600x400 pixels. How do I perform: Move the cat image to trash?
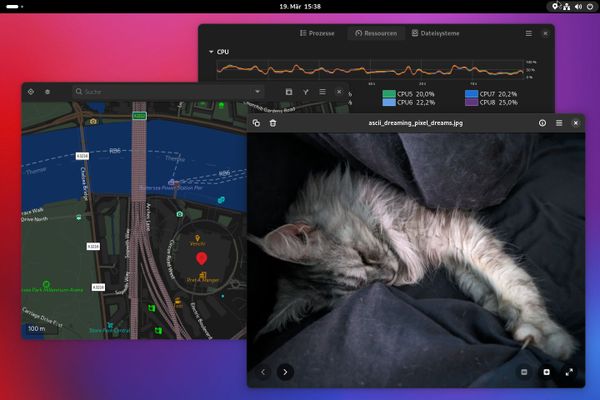(273, 123)
